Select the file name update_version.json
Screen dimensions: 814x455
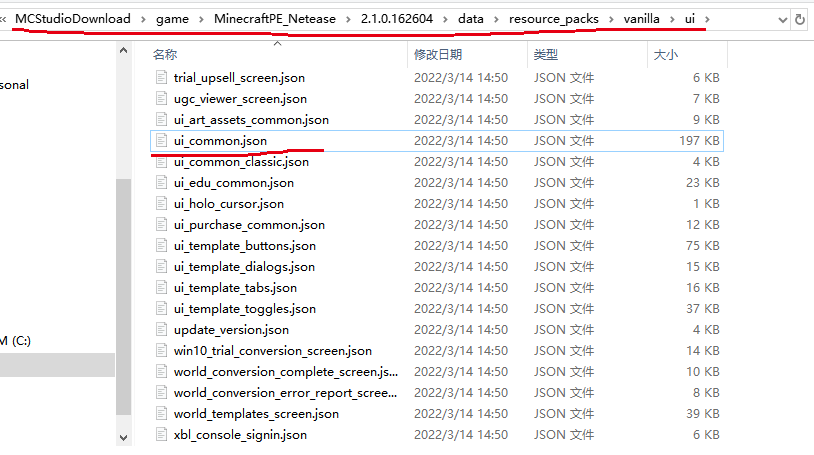[232, 330]
